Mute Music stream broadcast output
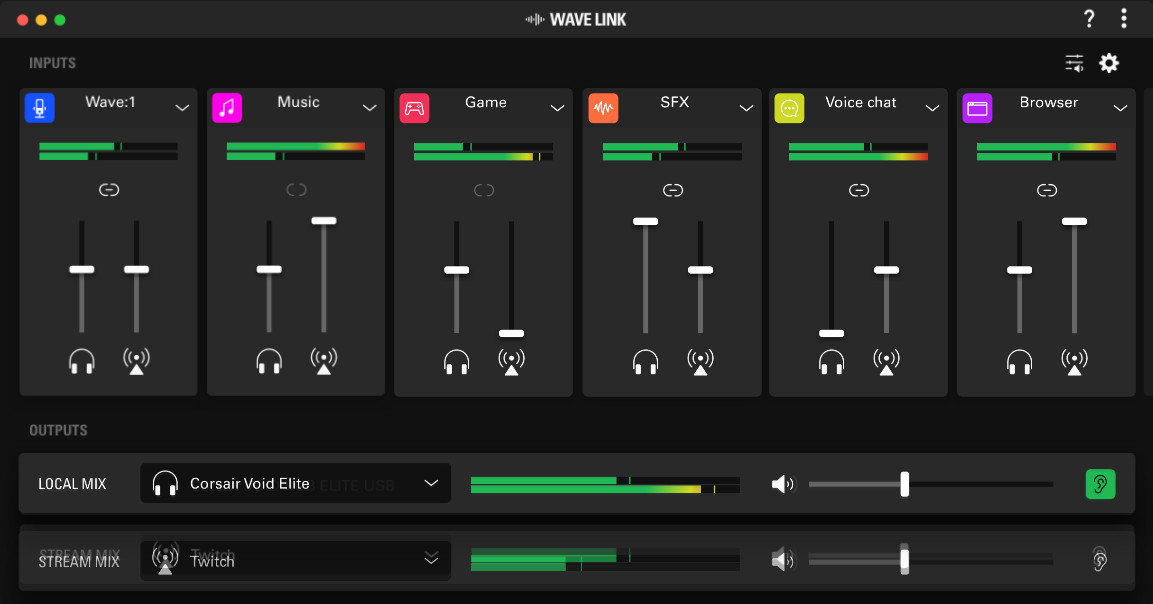Viewport: 1153px width, 604px height. click(x=324, y=361)
